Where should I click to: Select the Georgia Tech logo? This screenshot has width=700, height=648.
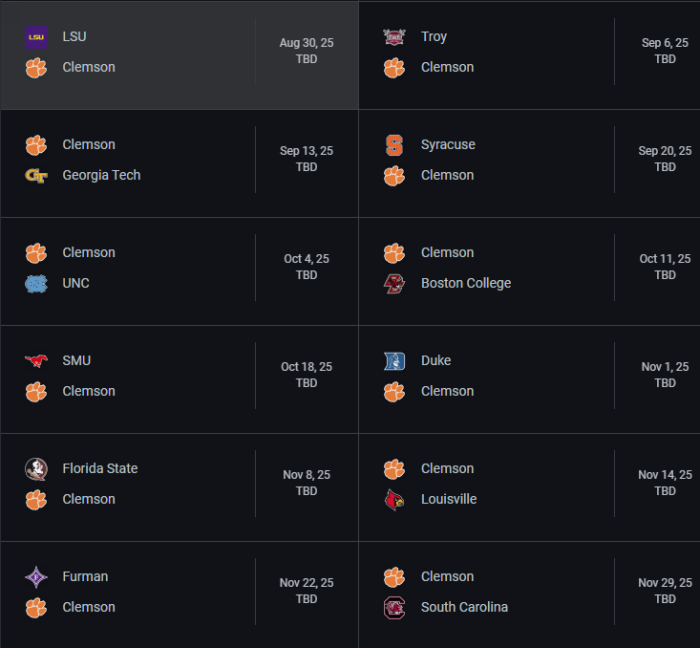pos(36,176)
